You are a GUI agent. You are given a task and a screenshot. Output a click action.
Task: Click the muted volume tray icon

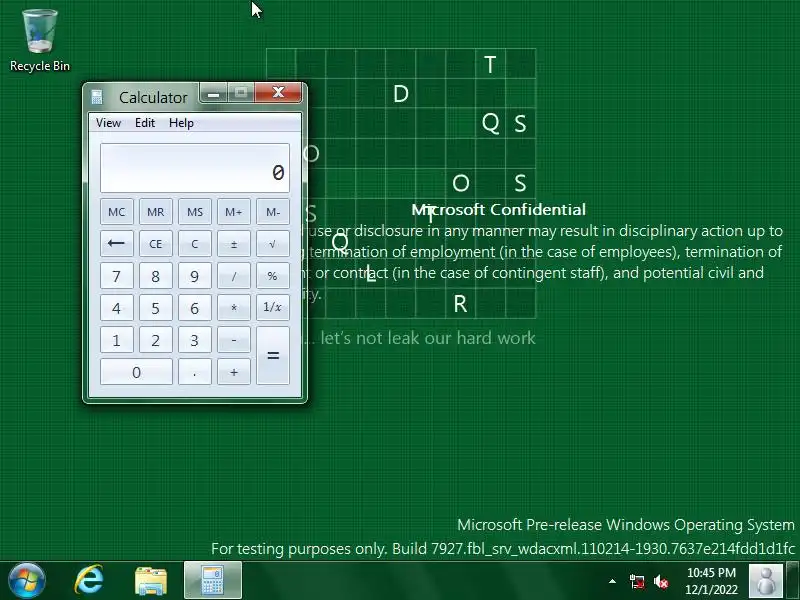point(661,582)
